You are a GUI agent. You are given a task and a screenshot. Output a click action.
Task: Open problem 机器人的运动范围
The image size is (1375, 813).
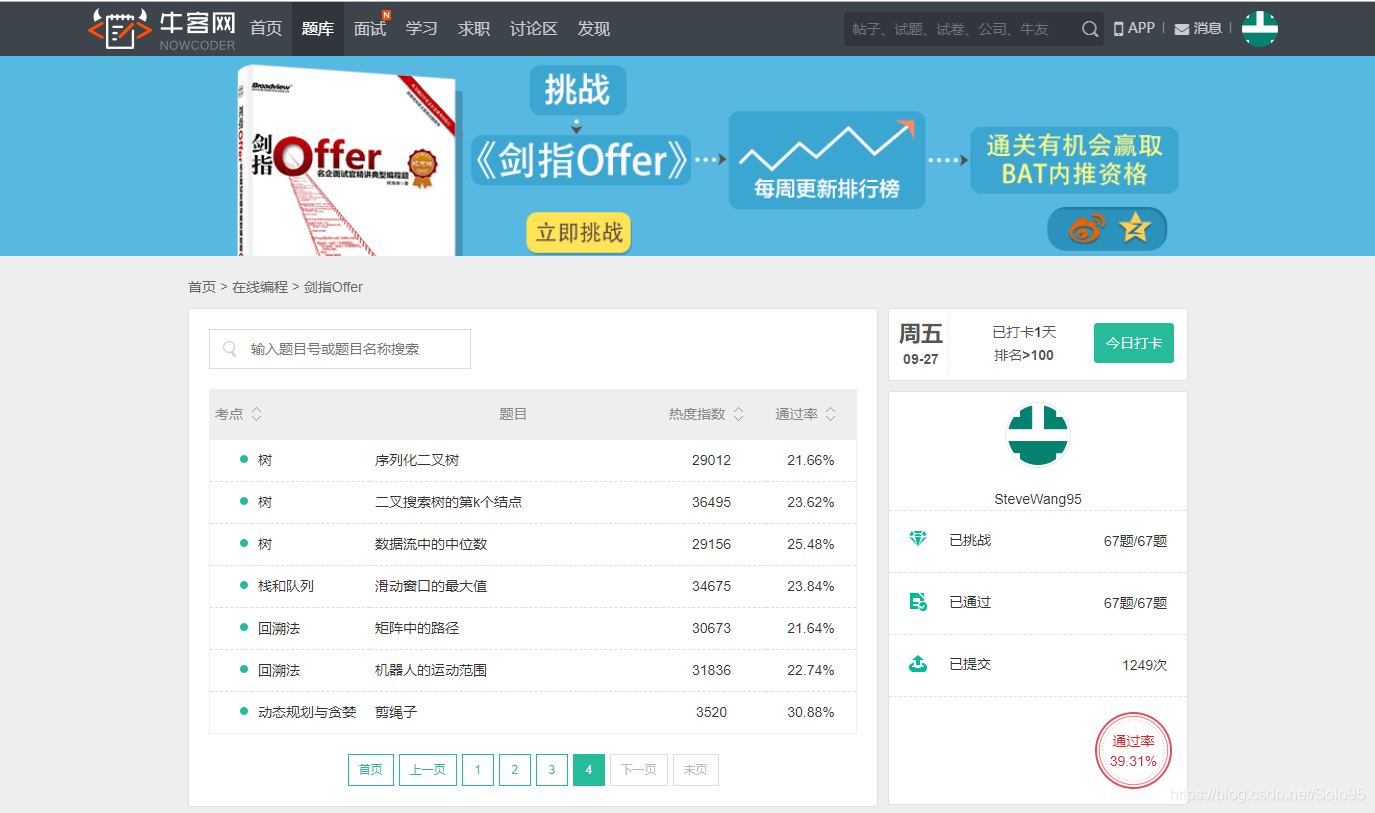click(431, 670)
